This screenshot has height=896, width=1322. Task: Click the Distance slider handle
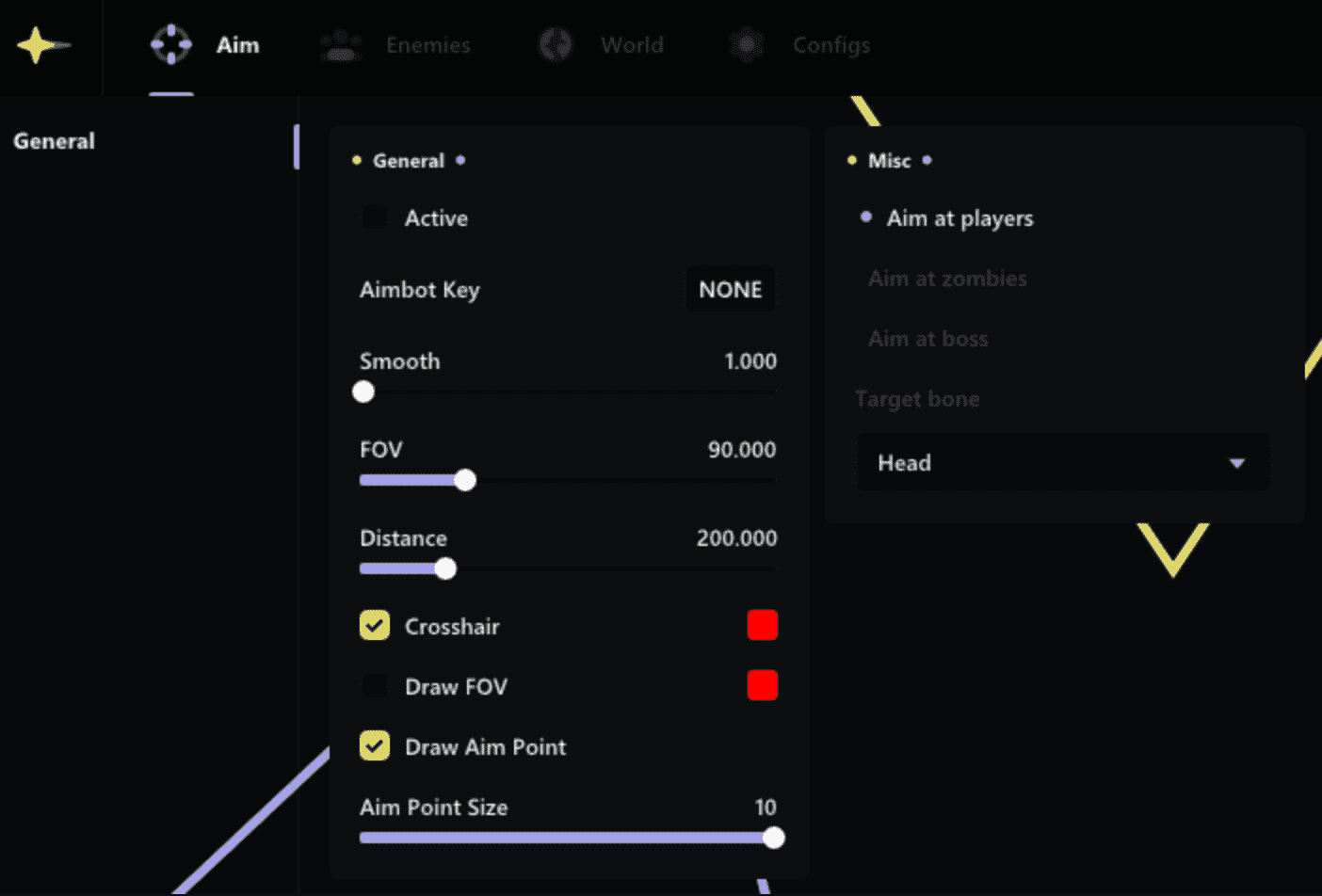(x=445, y=568)
